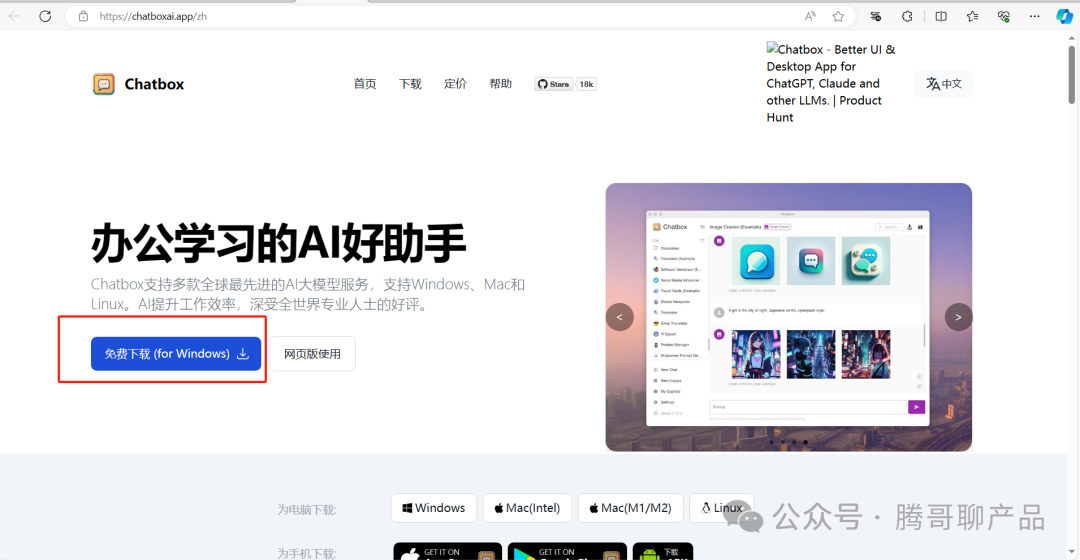1080x560 pixels.
Task: Open the 帮助 navigation item
Action: [x=501, y=84]
